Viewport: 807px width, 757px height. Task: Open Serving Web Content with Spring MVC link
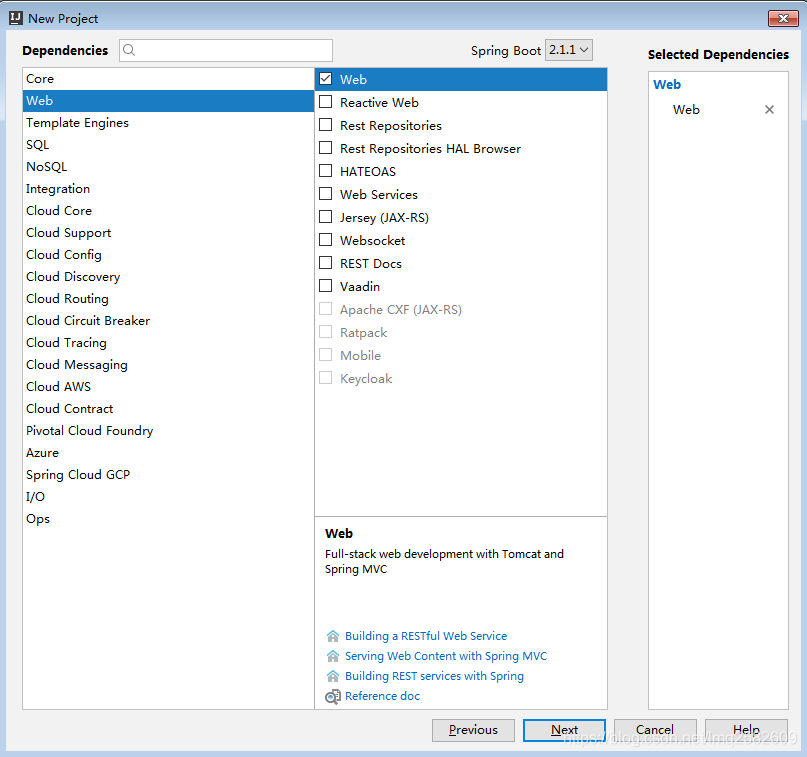coord(446,656)
